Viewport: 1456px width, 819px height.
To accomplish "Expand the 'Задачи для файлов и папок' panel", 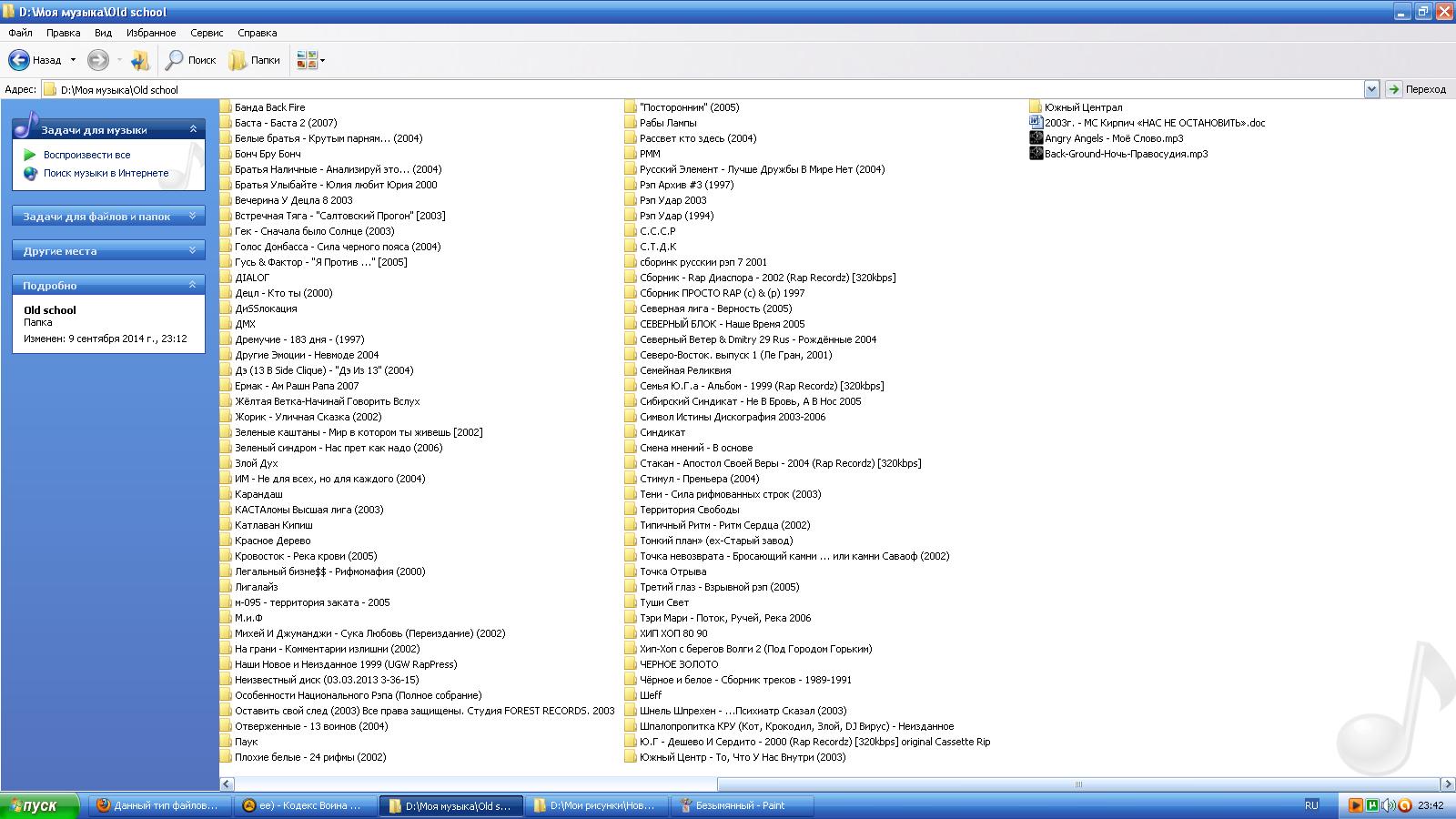I will pos(193,216).
